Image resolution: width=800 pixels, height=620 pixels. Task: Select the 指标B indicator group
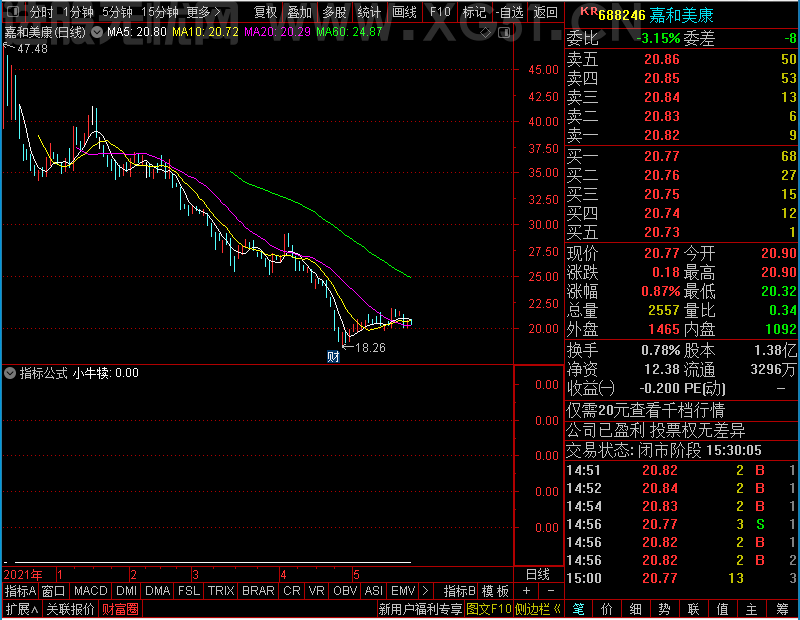click(460, 591)
